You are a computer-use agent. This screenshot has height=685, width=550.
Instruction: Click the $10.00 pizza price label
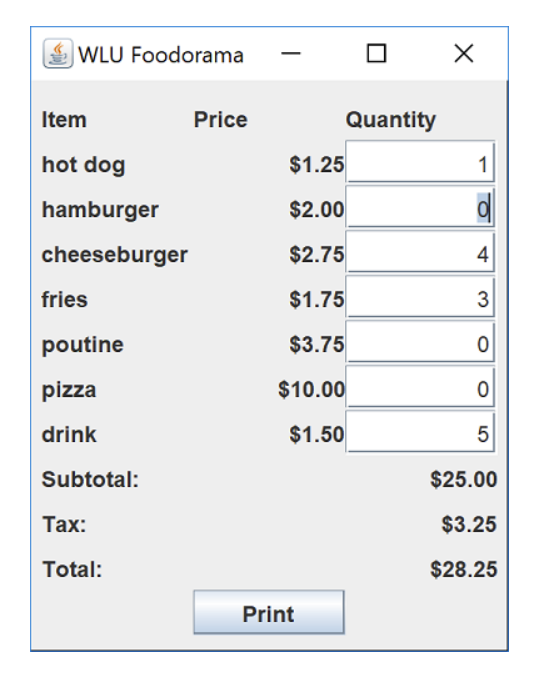coord(311,389)
